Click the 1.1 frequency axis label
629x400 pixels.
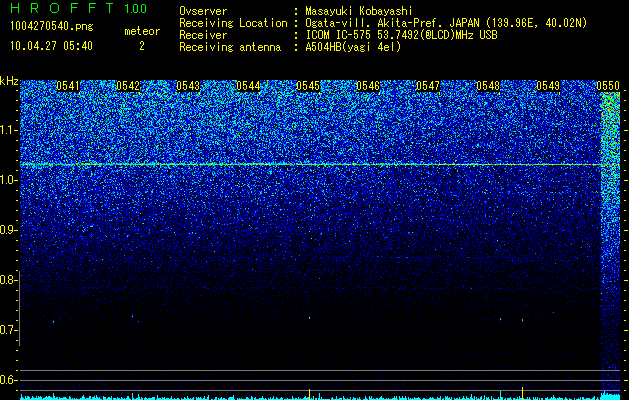coord(8,130)
